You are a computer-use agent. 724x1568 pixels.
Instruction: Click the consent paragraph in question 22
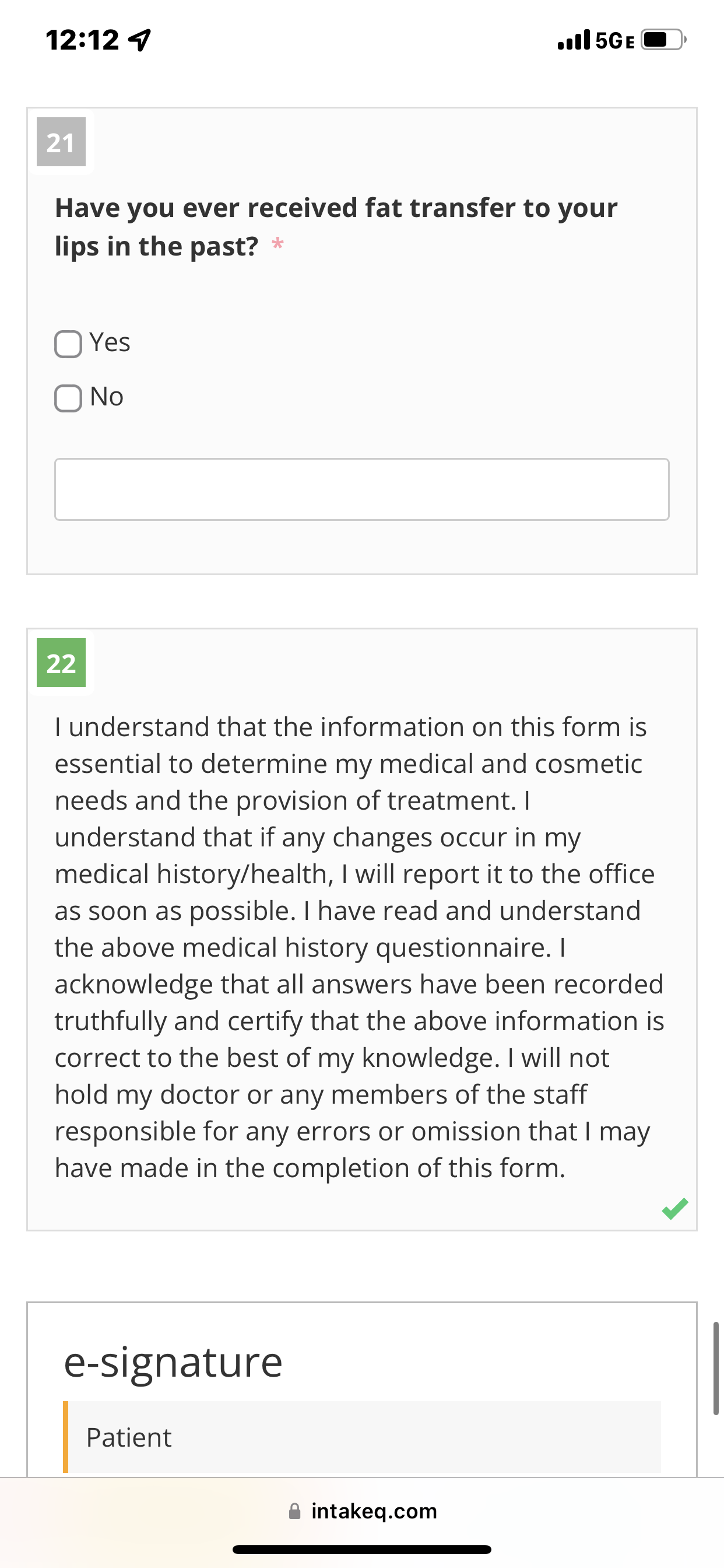(x=359, y=947)
